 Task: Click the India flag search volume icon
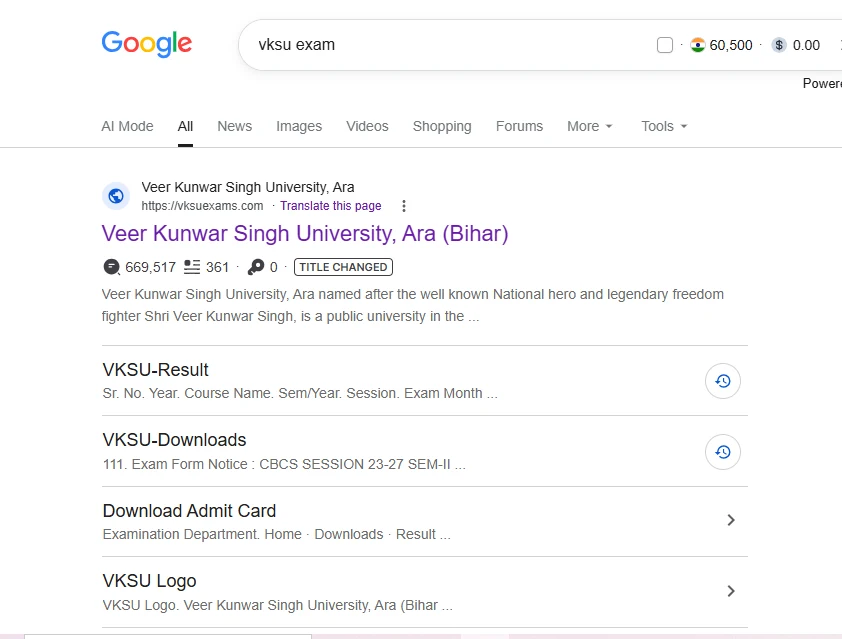click(698, 45)
